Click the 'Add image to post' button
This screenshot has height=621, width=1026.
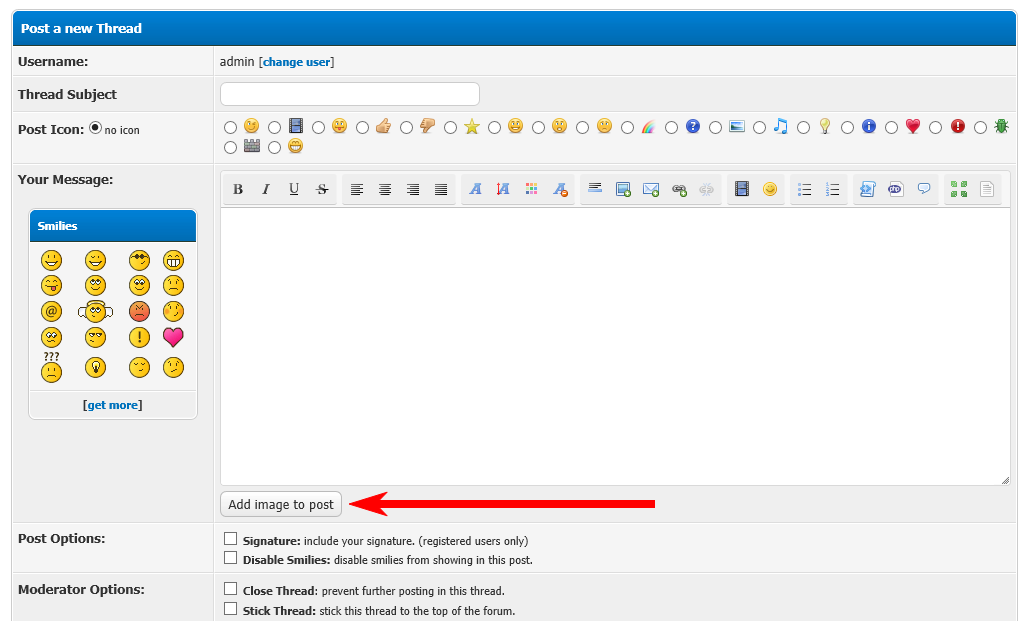point(281,505)
